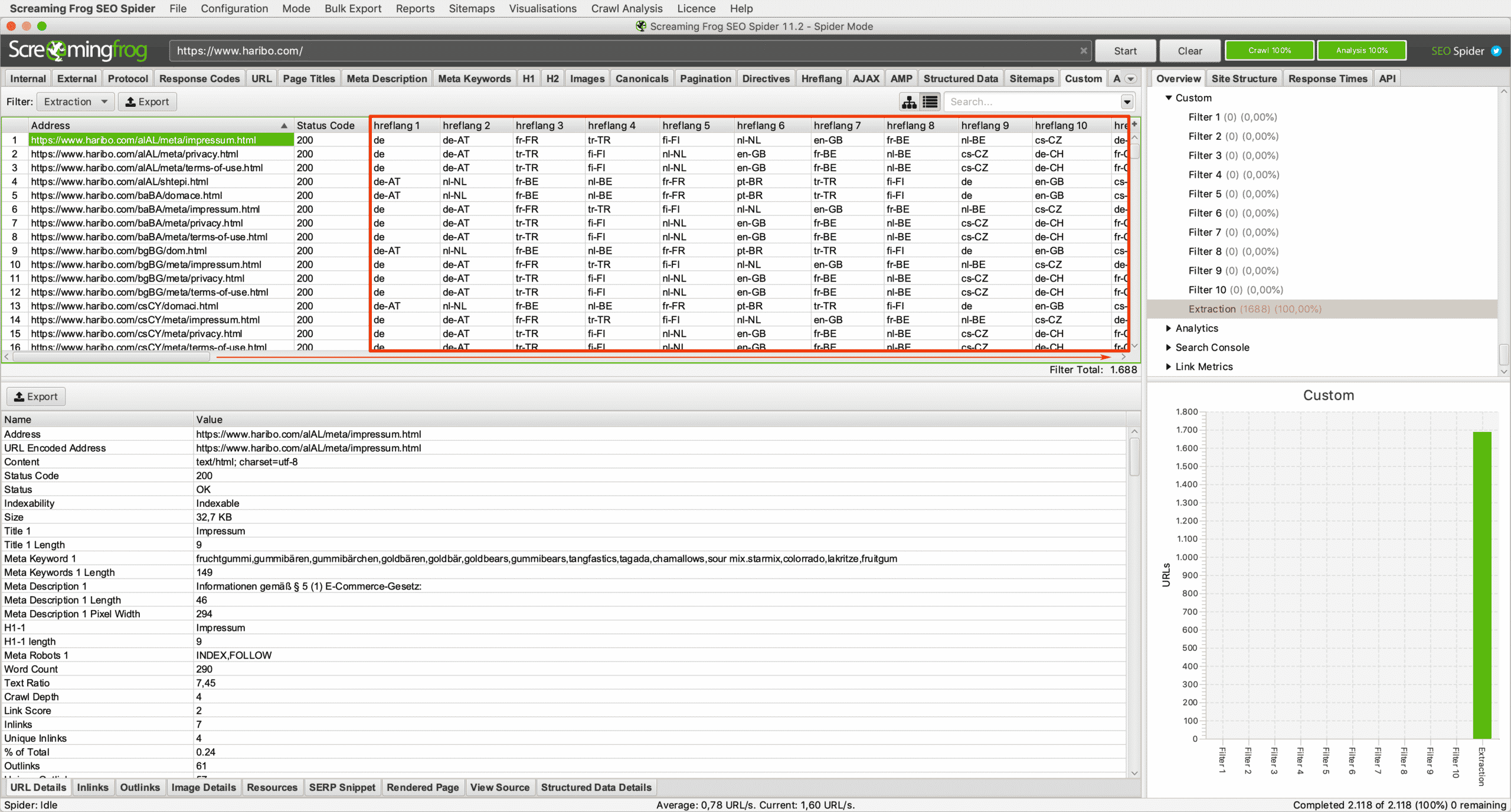Open the Help menu
Screen dimensions: 1511x812
click(x=741, y=8)
